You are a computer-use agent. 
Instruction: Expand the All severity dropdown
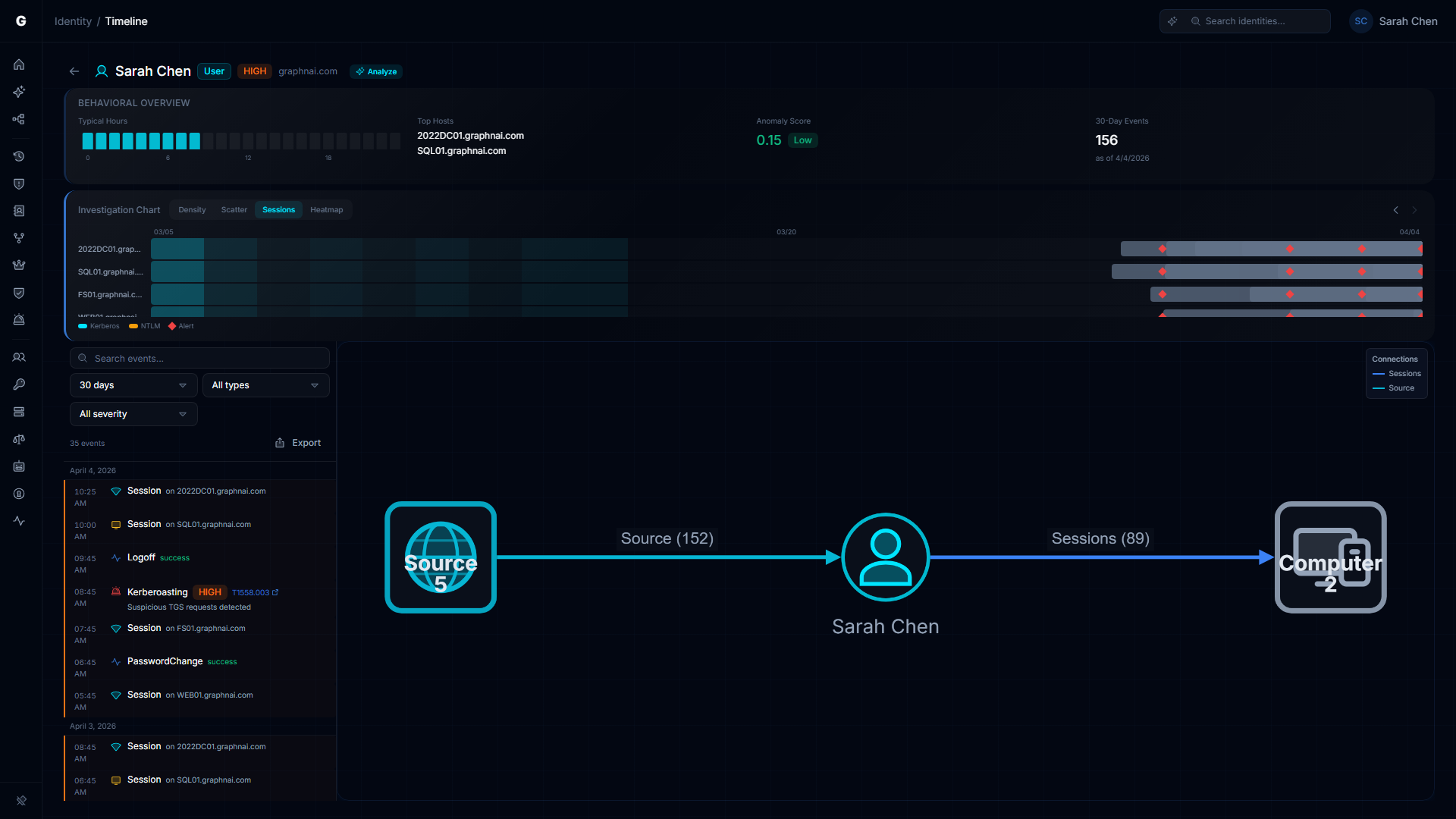133,414
